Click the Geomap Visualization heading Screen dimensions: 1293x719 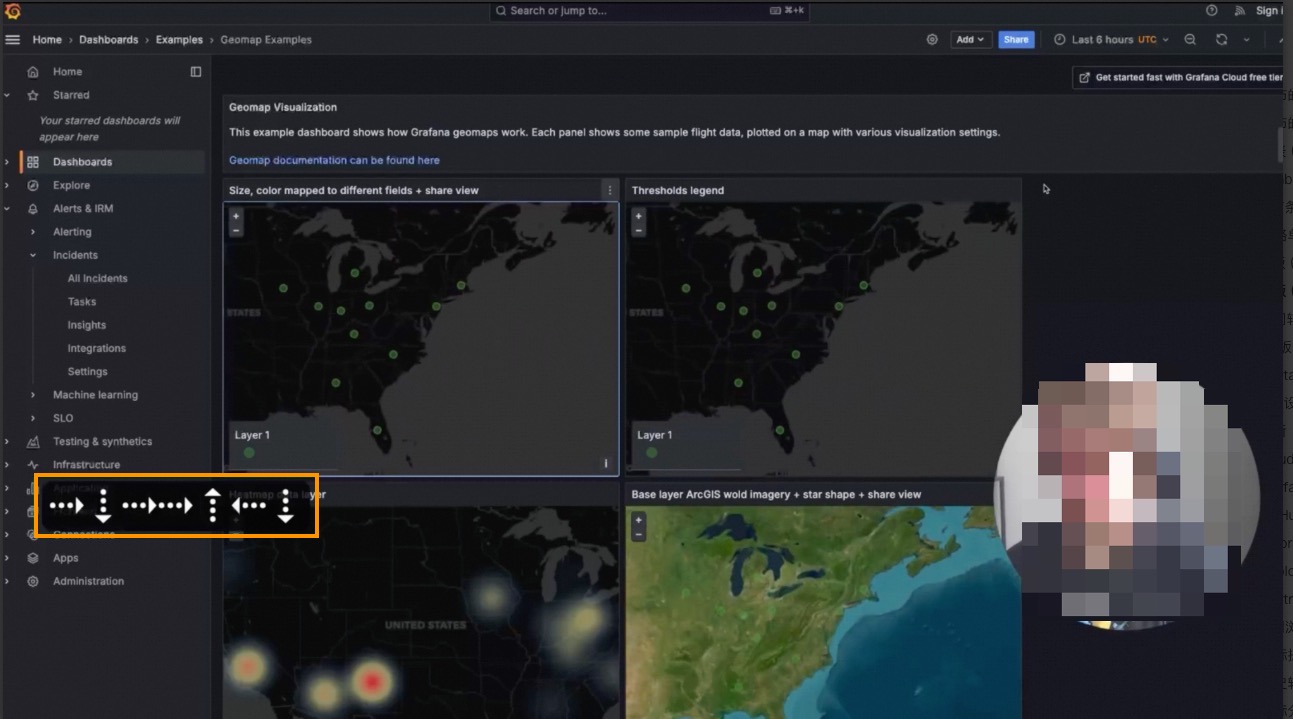[x=283, y=107]
